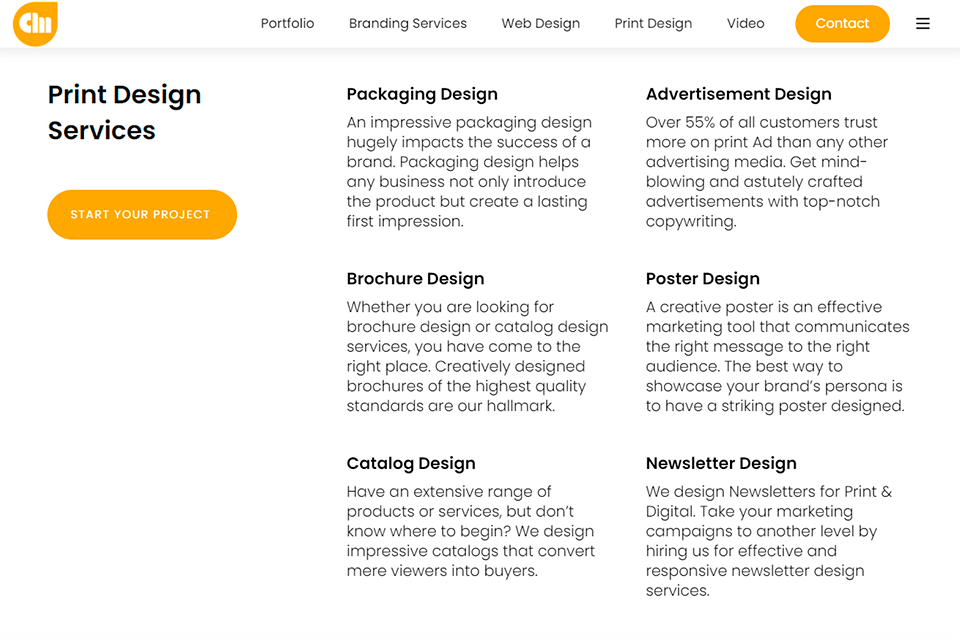
Task: Follow the Brochure Design heading link
Action: pos(415,279)
